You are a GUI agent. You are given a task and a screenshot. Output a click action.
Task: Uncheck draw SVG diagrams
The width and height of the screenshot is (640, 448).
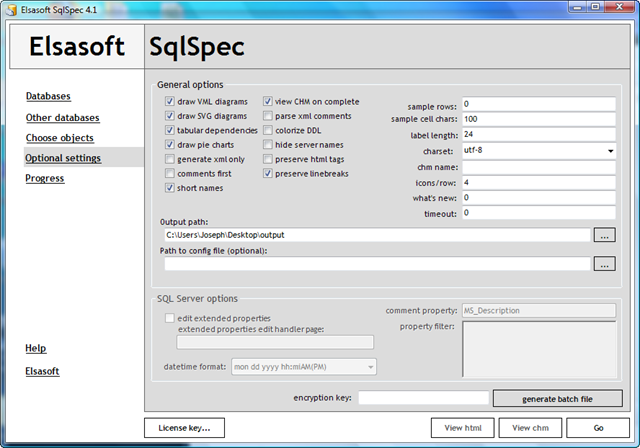tap(170, 116)
